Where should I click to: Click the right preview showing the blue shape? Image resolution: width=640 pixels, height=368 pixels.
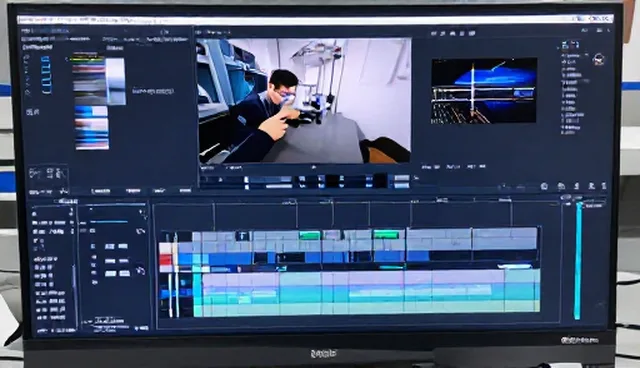point(484,91)
